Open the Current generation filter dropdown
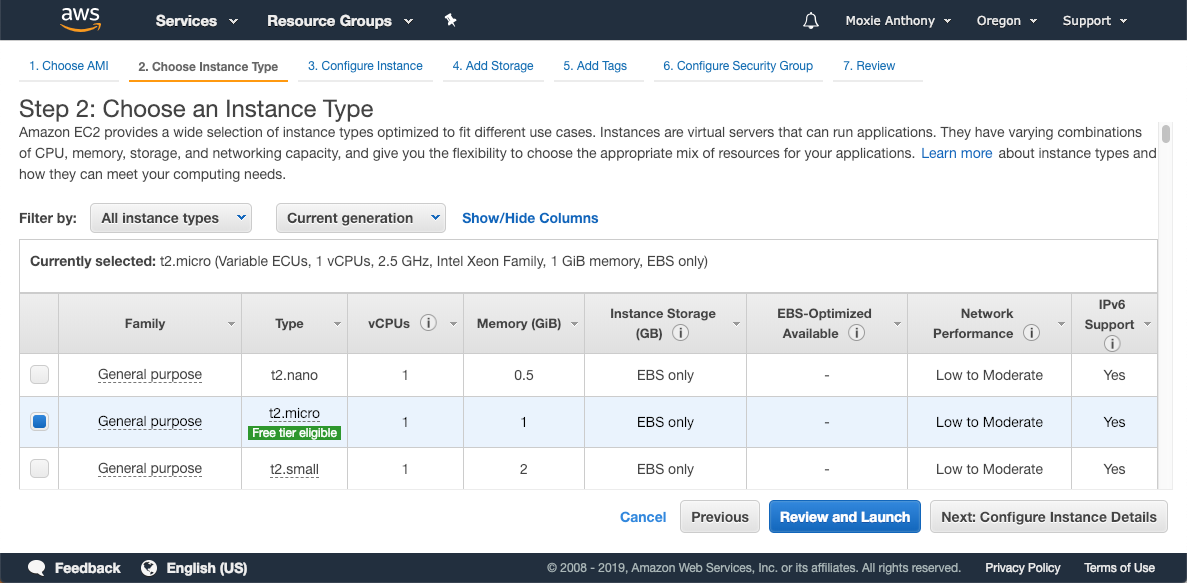The width and height of the screenshot is (1187, 583). (361, 218)
